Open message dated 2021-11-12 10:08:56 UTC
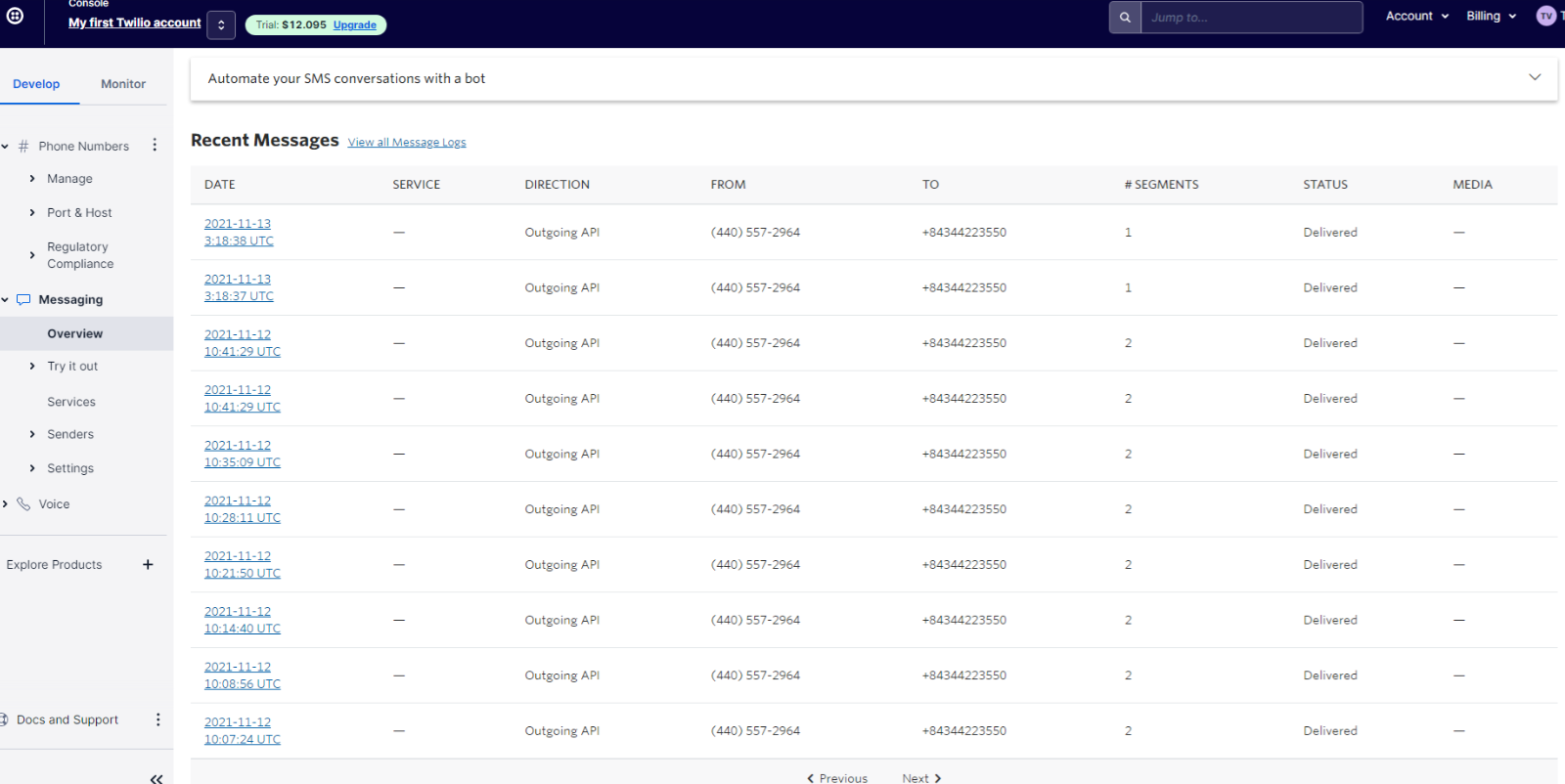1565x784 pixels. pos(242,675)
